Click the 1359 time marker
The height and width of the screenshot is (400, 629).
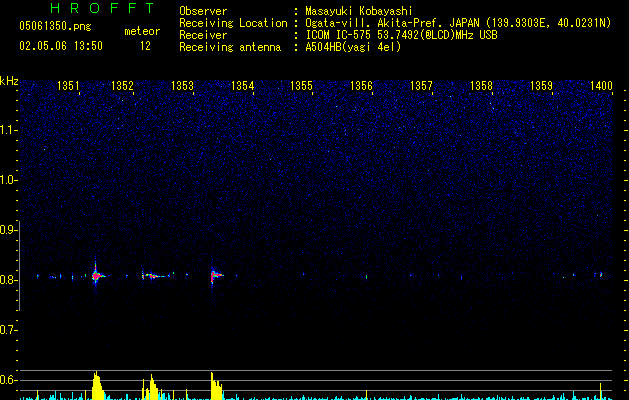[x=541, y=85]
